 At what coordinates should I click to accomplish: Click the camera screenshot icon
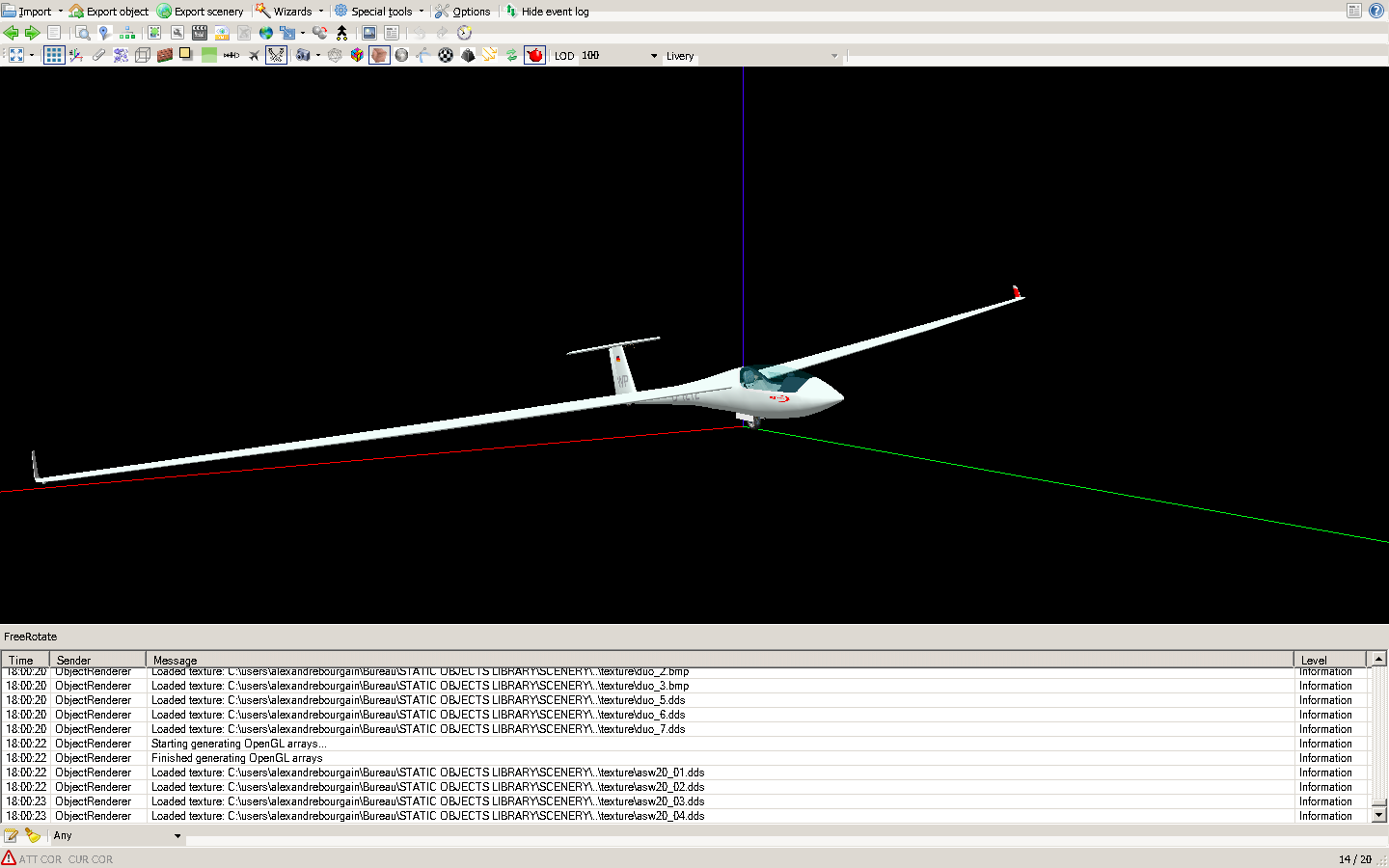click(x=303, y=55)
